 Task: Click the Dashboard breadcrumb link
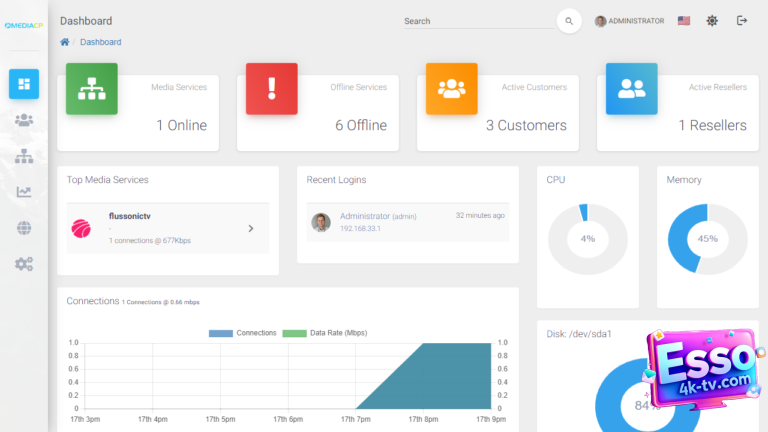[x=100, y=42]
